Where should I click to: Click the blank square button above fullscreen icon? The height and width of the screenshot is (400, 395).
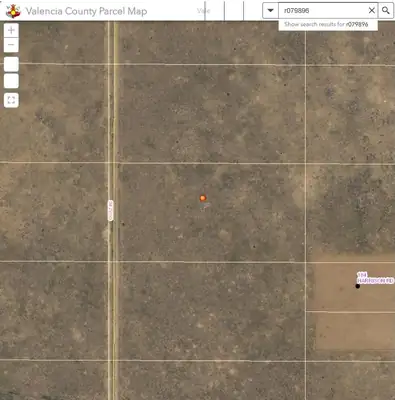(11, 81)
